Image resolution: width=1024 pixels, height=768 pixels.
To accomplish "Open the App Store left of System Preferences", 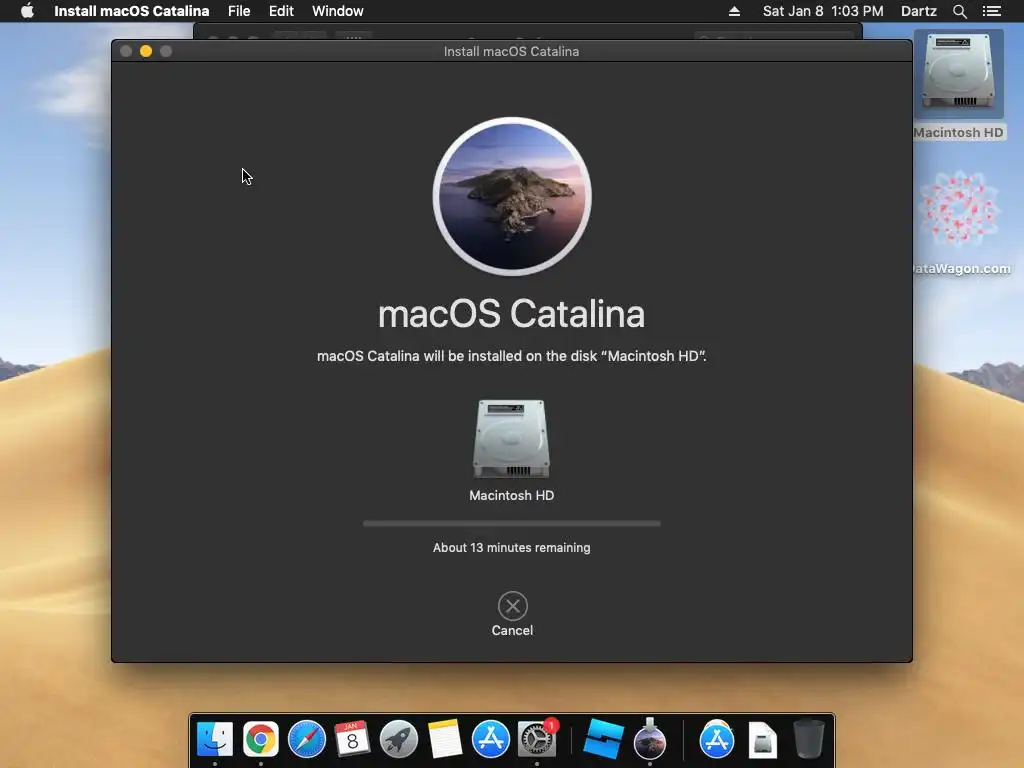I will (490, 739).
